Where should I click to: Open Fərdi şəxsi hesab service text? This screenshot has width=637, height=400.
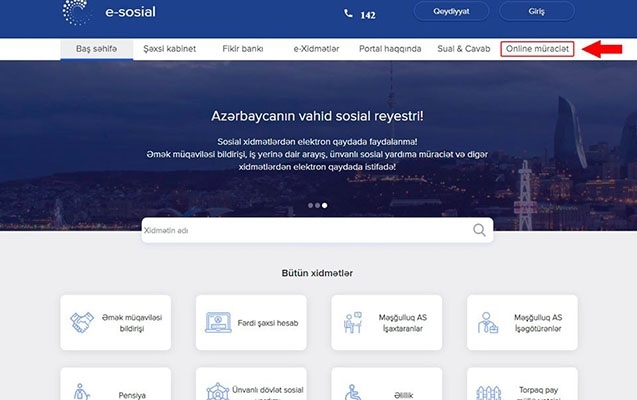(268, 323)
